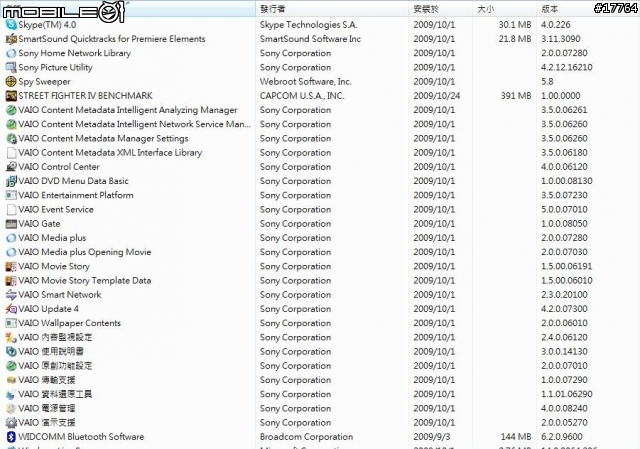Click version number 3.0.0.14130
This screenshot has width=640, height=449.
(564, 351)
